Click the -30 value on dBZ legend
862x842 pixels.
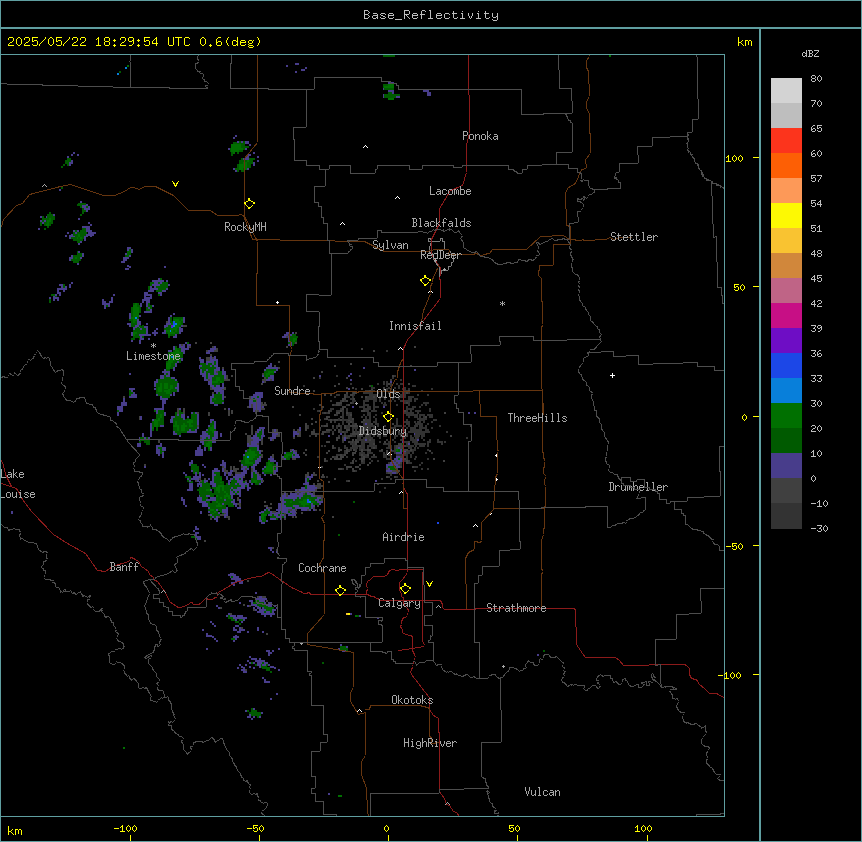[x=819, y=528]
